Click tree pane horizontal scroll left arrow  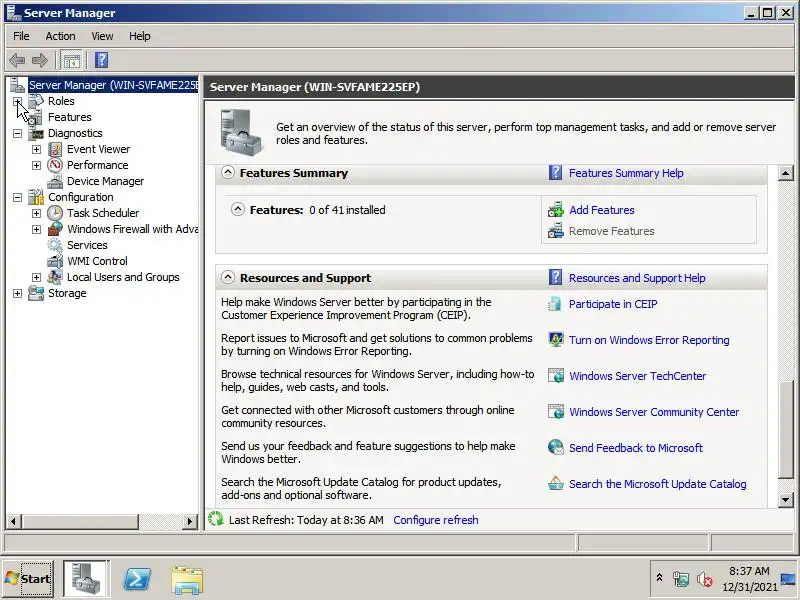[13, 521]
